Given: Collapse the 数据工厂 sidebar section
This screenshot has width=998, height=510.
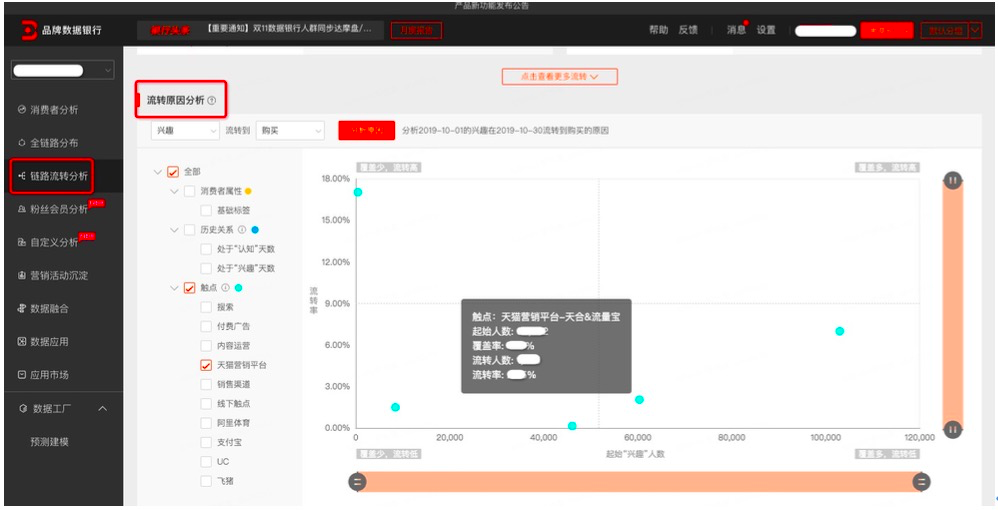Looking at the screenshot, I should click(102, 408).
